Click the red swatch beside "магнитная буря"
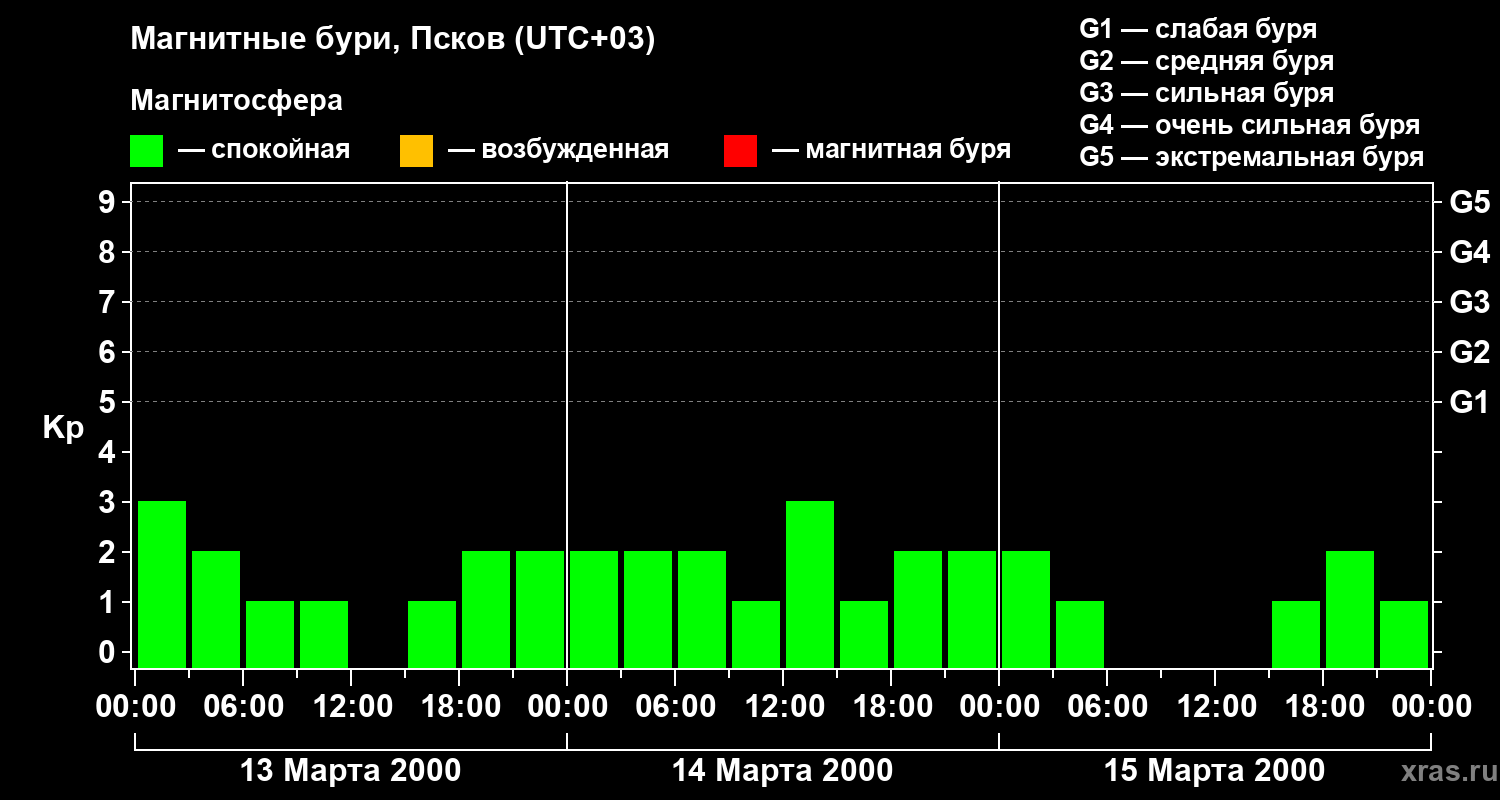 coord(740,151)
